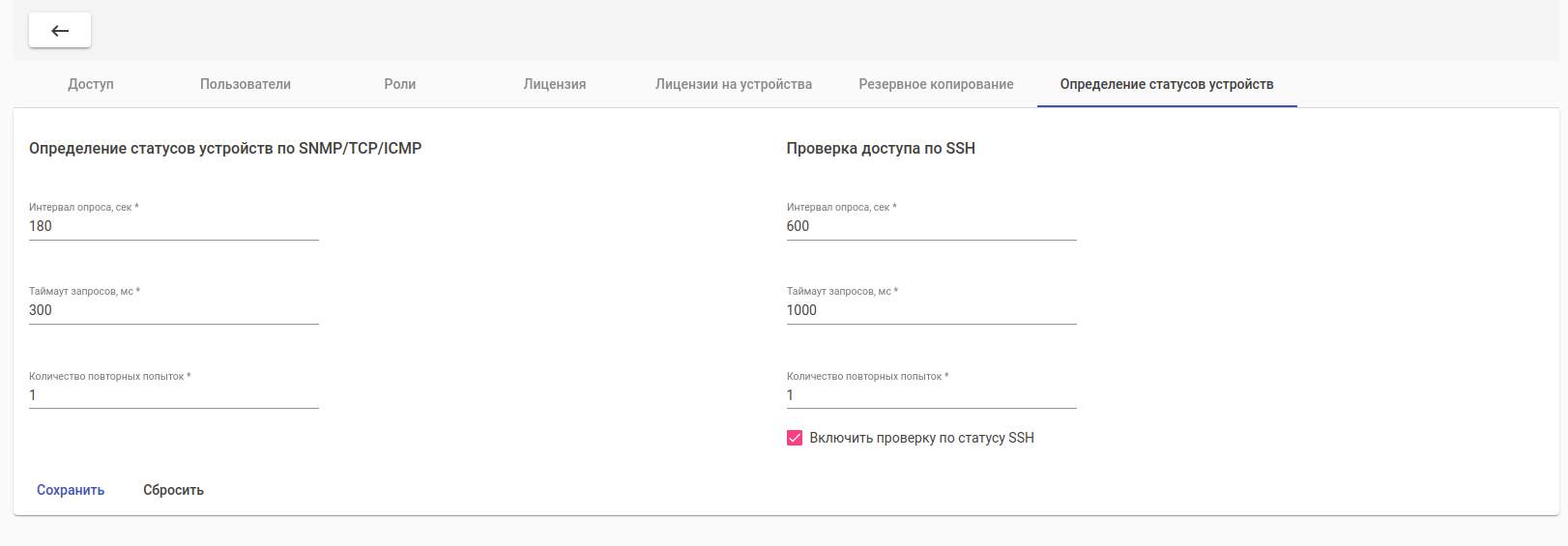Viewport: 1568px width, 546px height.
Task: Click the 'Проверка доступа по SSH' heading
Action: (881, 148)
